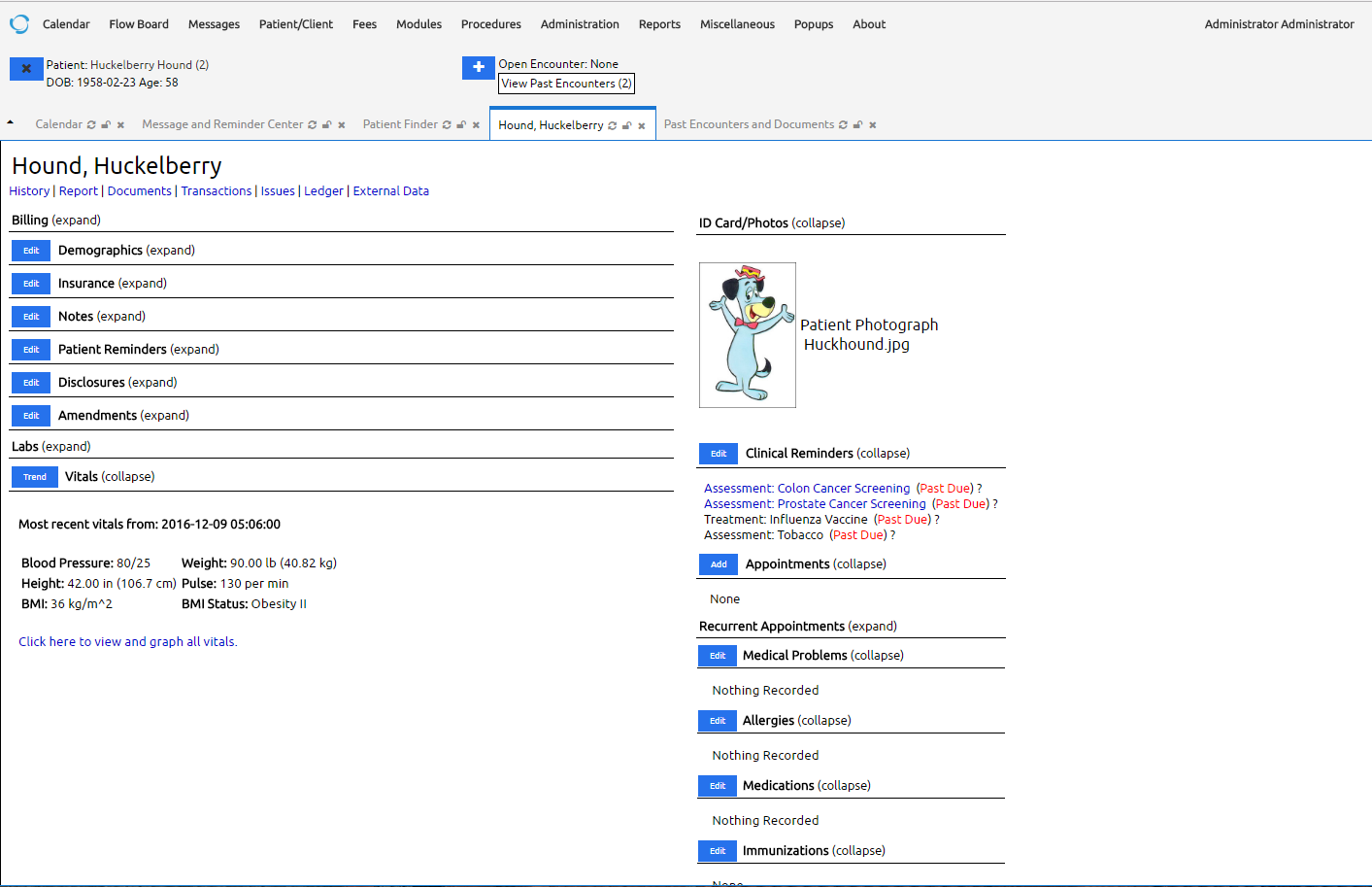1372x887 pixels.
Task: Click the plus icon to create new encounter
Action: (478, 68)
